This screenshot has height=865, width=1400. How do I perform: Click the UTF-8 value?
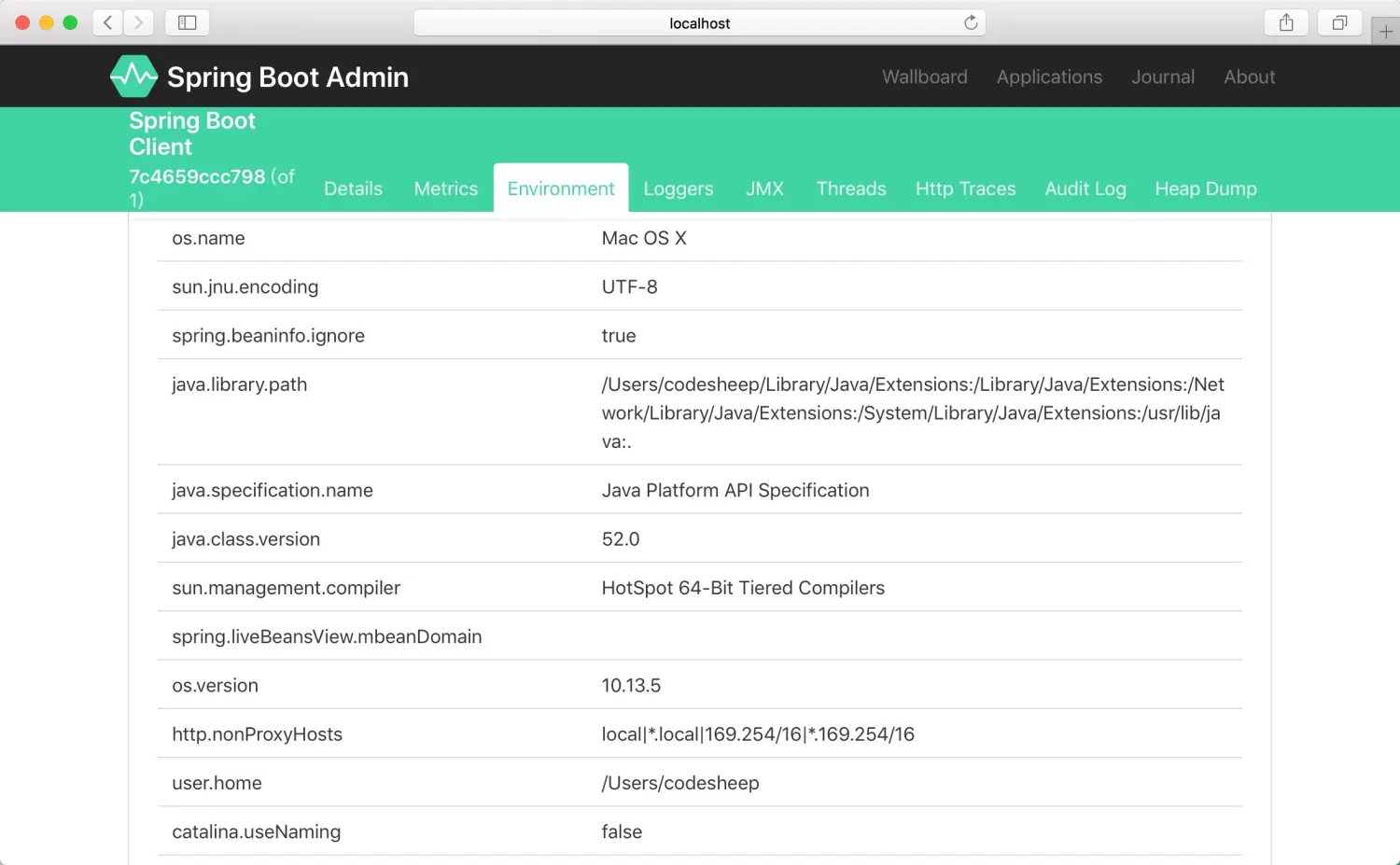(x=630, y=286)
